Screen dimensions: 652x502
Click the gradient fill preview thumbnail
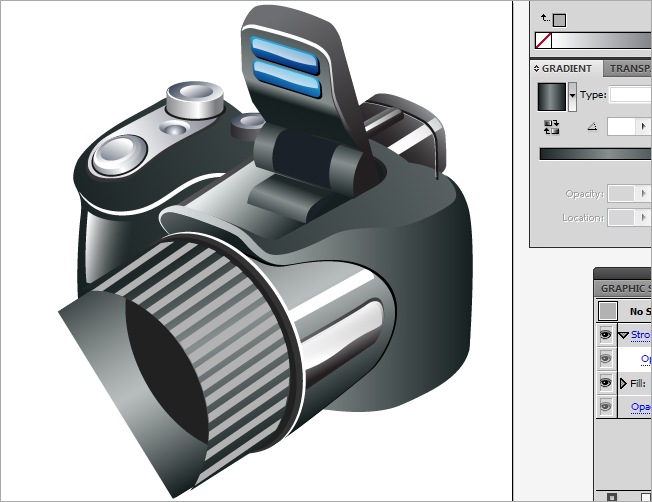pos(552,96)
